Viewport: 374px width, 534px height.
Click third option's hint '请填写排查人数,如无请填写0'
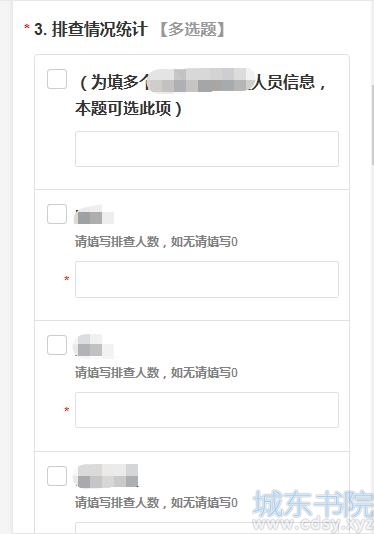click(156, 373)
